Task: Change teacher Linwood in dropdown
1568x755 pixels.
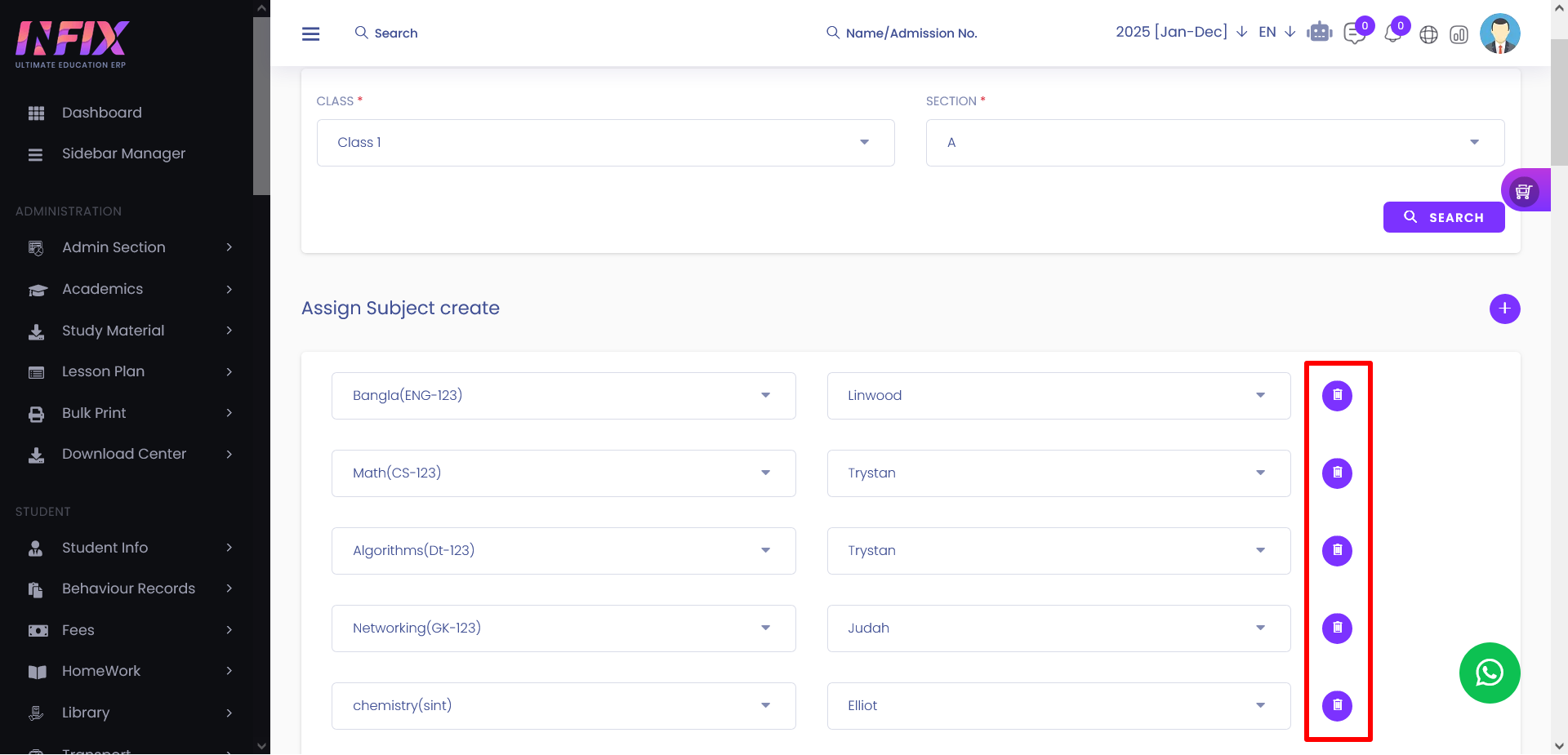Action: point(1058,396)
